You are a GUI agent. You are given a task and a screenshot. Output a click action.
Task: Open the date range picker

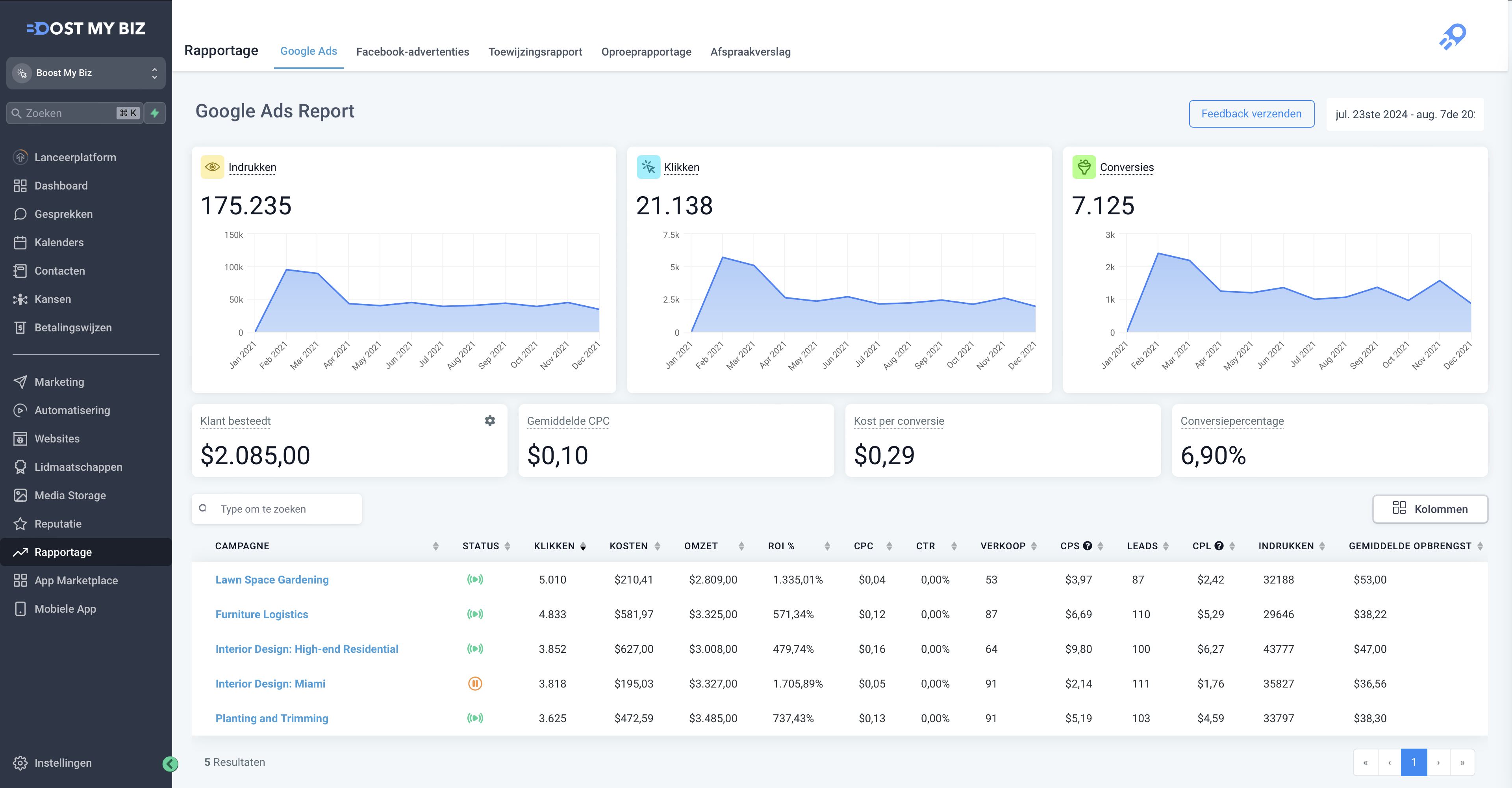[x=1404, y=115]
